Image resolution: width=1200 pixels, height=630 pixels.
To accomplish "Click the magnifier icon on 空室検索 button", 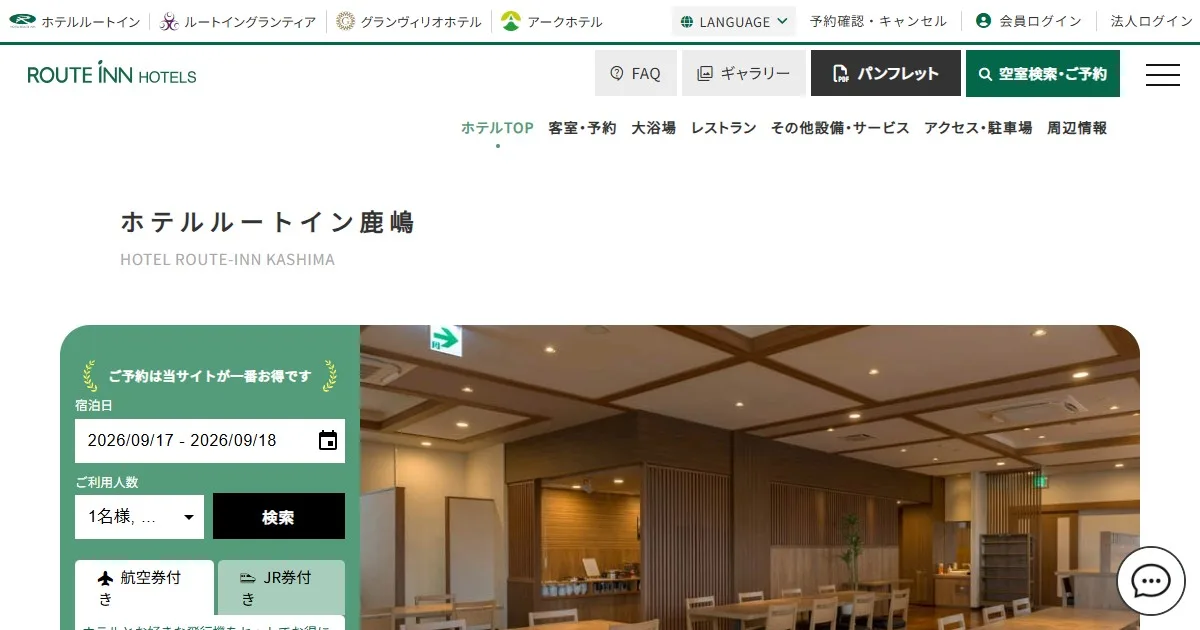I will [985, 74].
